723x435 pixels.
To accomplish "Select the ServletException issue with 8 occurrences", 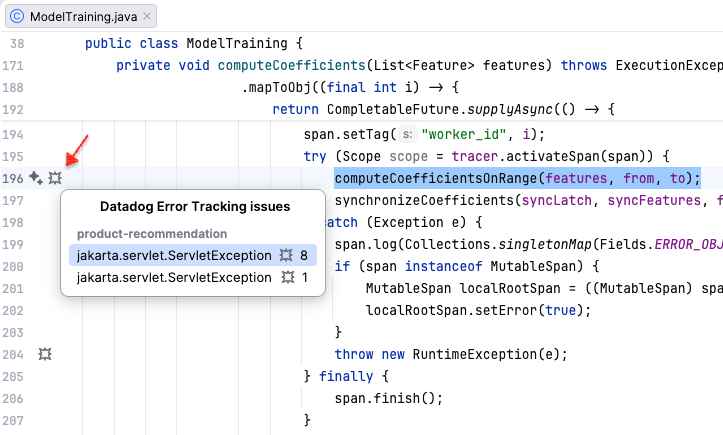I will coord(175,255).
